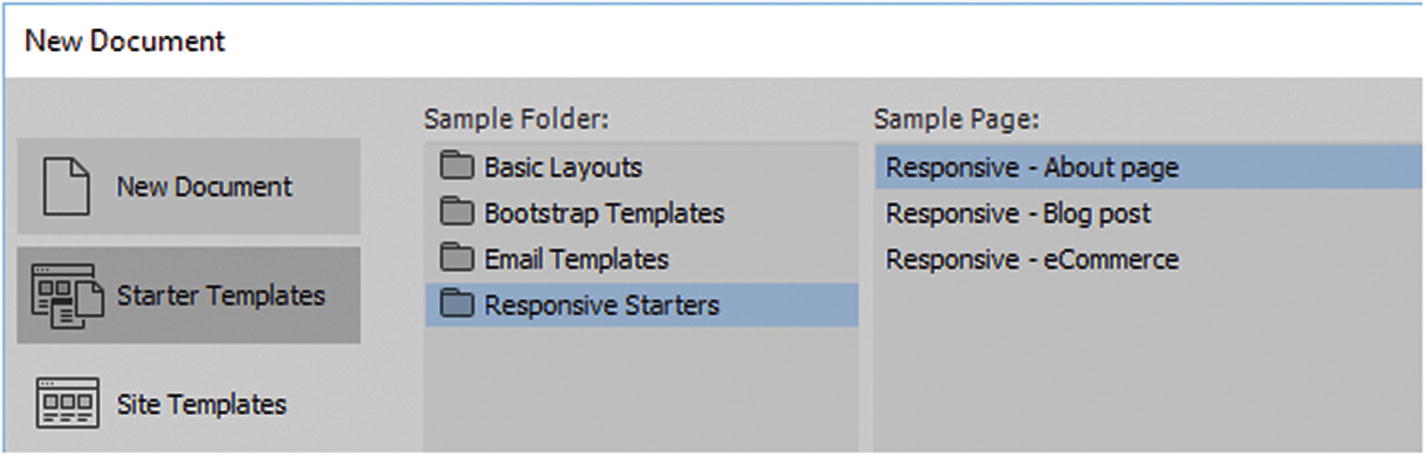Choose Bootstrap Templates in Sample Folder list
Screen dimensions: 1425x455
tap(604, 213)
